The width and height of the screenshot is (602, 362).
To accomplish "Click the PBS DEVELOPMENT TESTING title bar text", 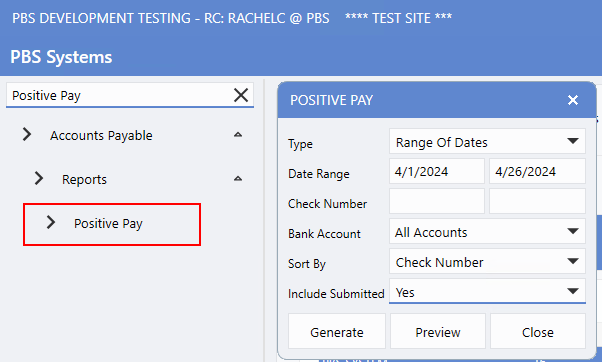I will pyautogui.click(x=170, y=18).
